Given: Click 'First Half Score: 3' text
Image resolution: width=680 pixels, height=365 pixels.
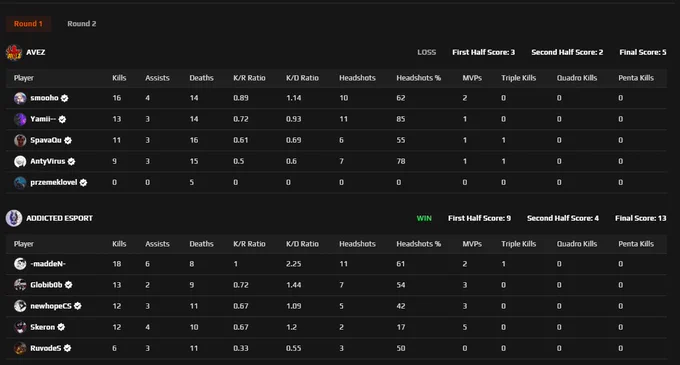Looking at the screenshot, I should (x=484, y=52).
